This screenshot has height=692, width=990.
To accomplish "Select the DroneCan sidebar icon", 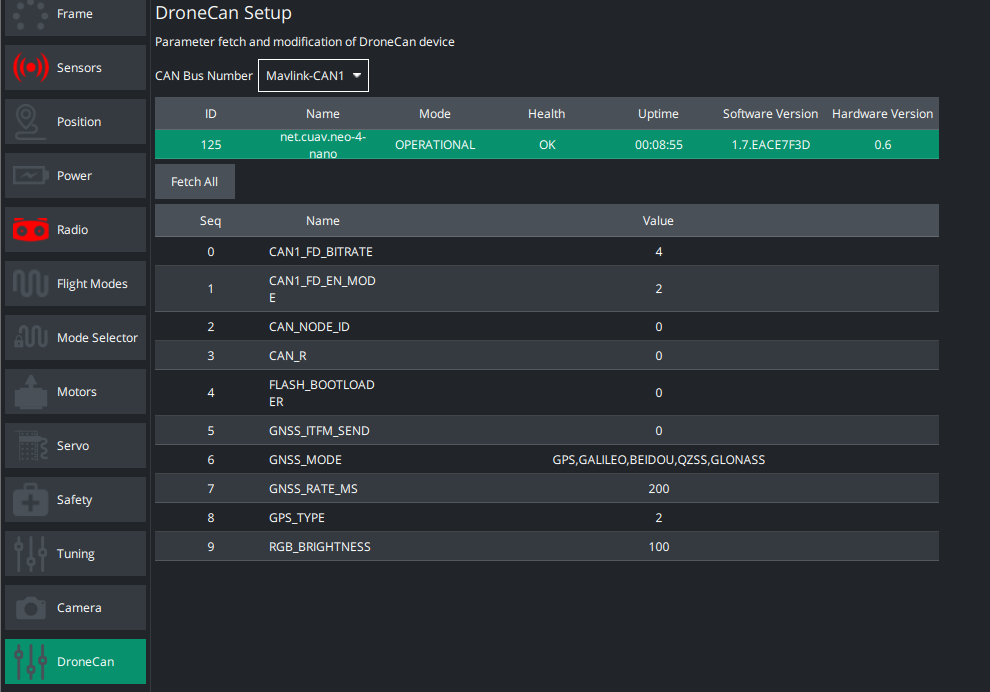I will (75, 661).
